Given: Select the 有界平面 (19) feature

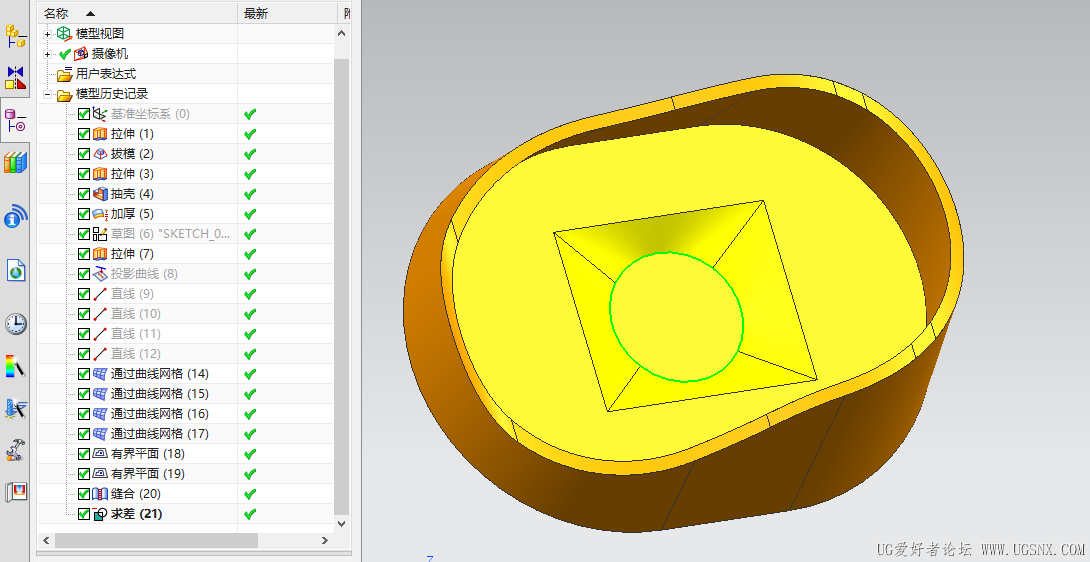Looking at the screenshot, I should pyautogui.click(x=148, y=474).
